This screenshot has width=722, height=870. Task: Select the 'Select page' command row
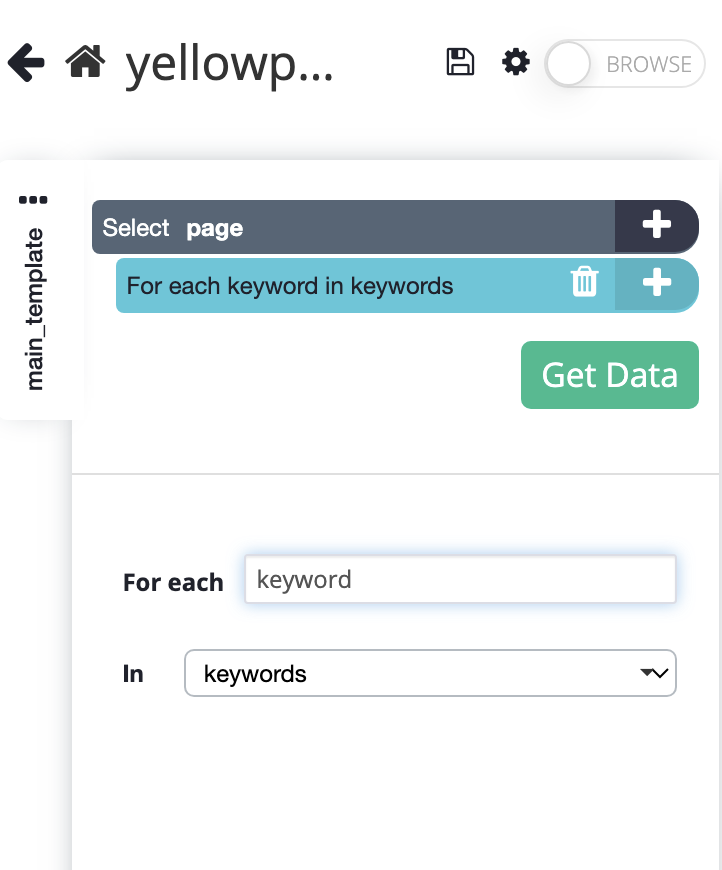[x=353, y=227]
